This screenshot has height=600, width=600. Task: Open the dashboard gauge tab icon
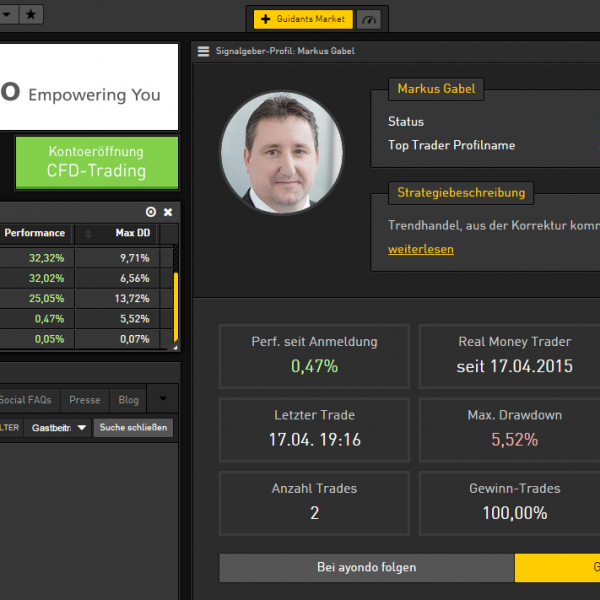371,19
